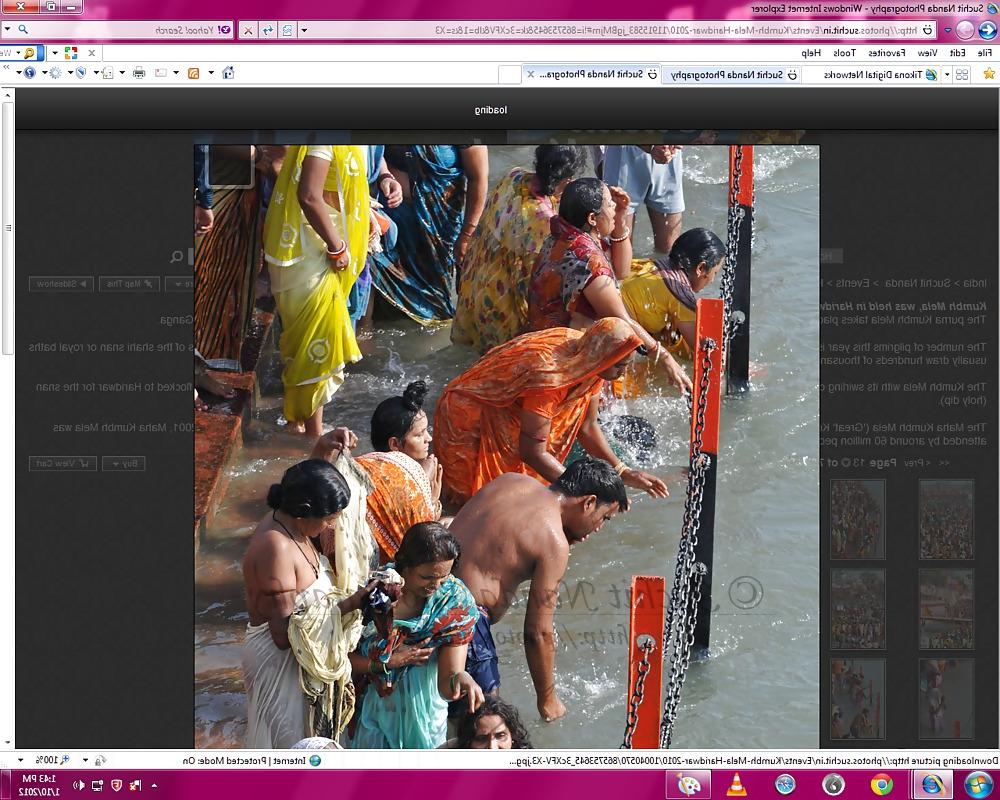Open Safari compass taskbar icon
This screenshot has width=1000, height=800.
point(785,784)
